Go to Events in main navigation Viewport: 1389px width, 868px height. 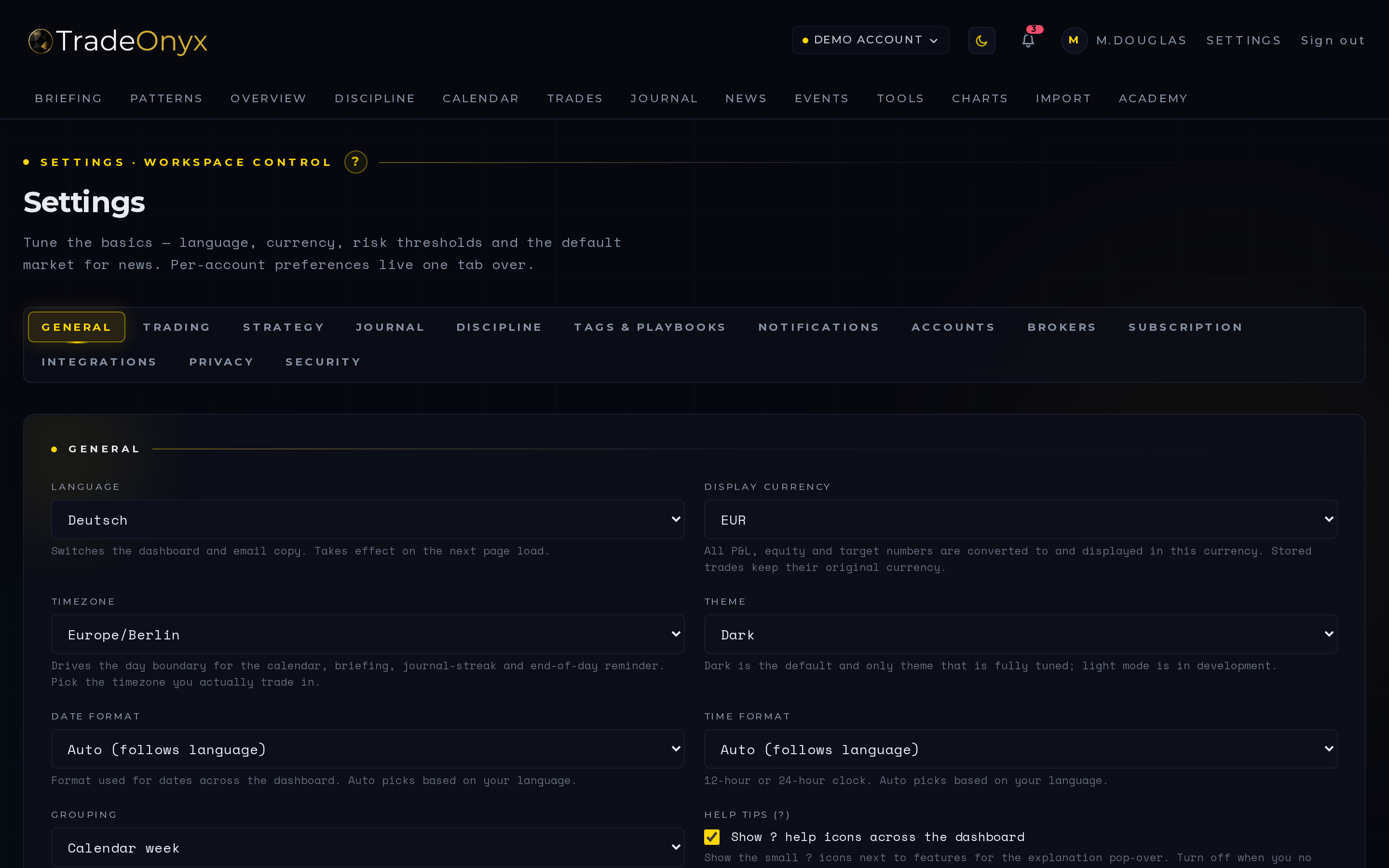[822, 99]
